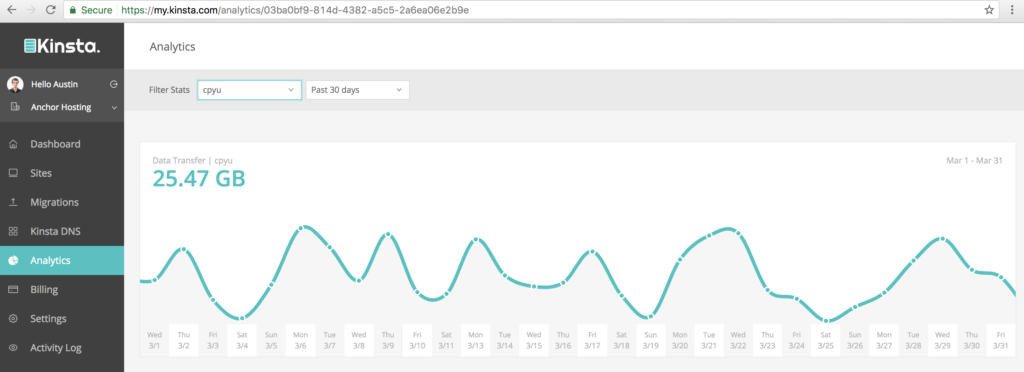
Task: Click the chart data point for Wed 3/22
Action: pos(739,232)
